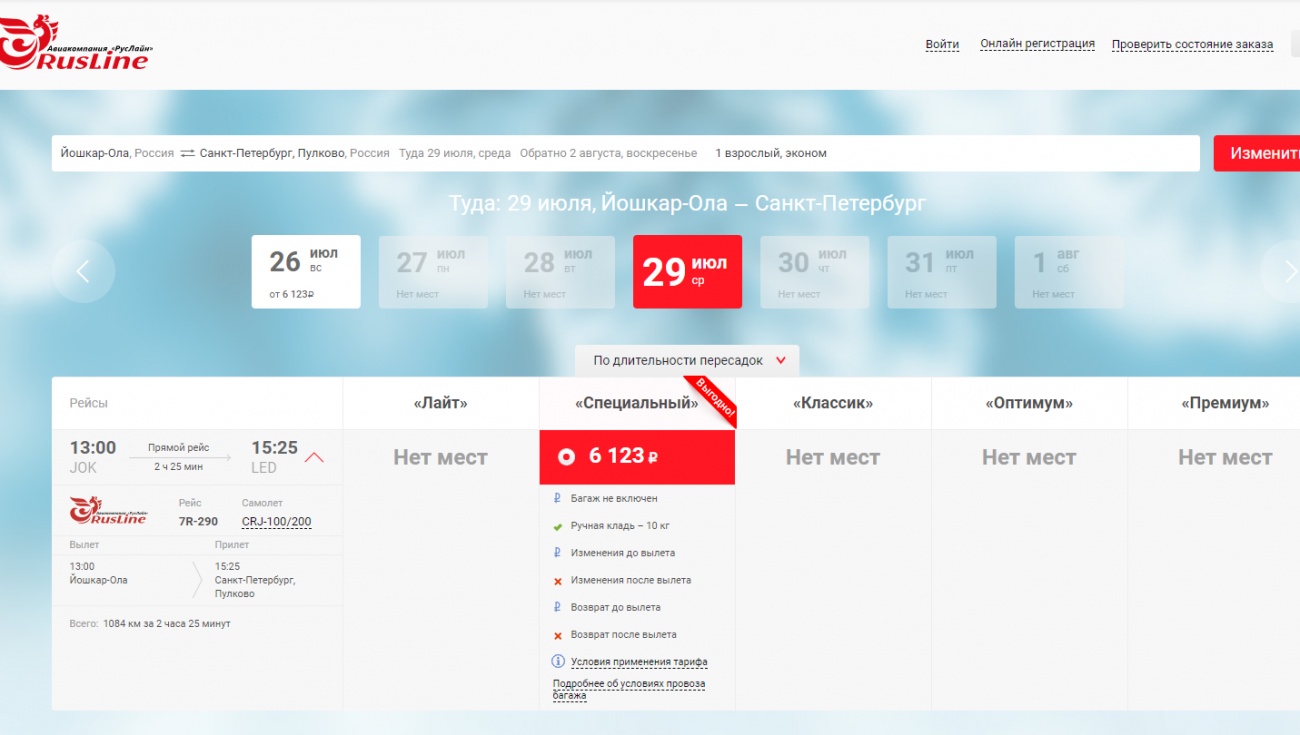Click the RusLine logo in header
1300x735 pixels.
pyautogui.click(x=76, y=46)
